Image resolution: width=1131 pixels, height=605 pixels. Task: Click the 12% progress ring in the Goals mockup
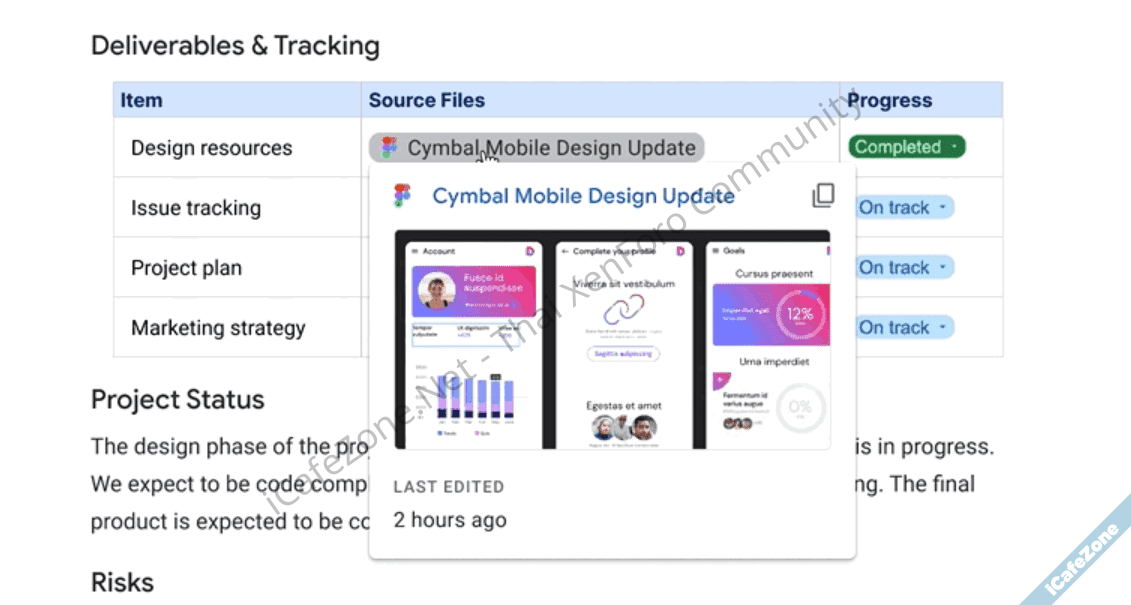[798, 313]
